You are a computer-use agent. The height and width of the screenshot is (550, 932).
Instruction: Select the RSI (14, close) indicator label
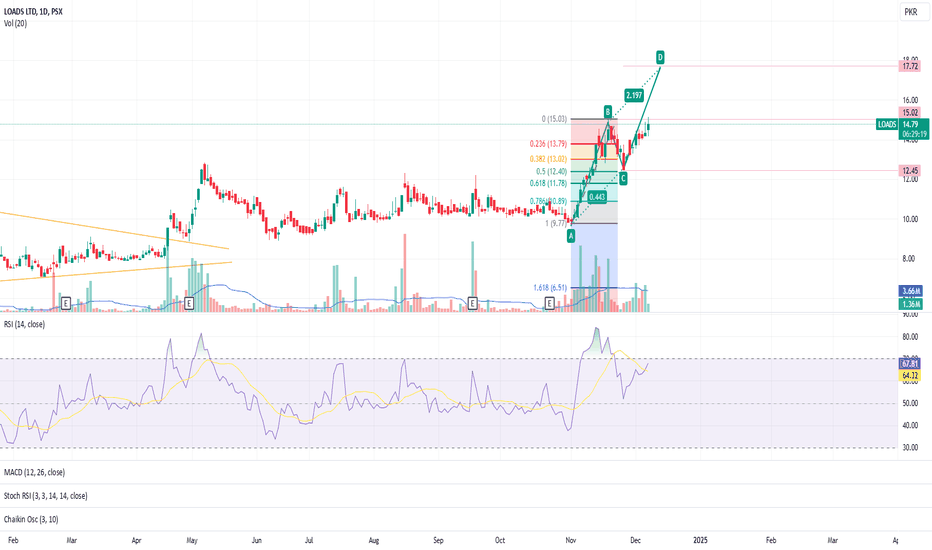(x=24, y=324)
